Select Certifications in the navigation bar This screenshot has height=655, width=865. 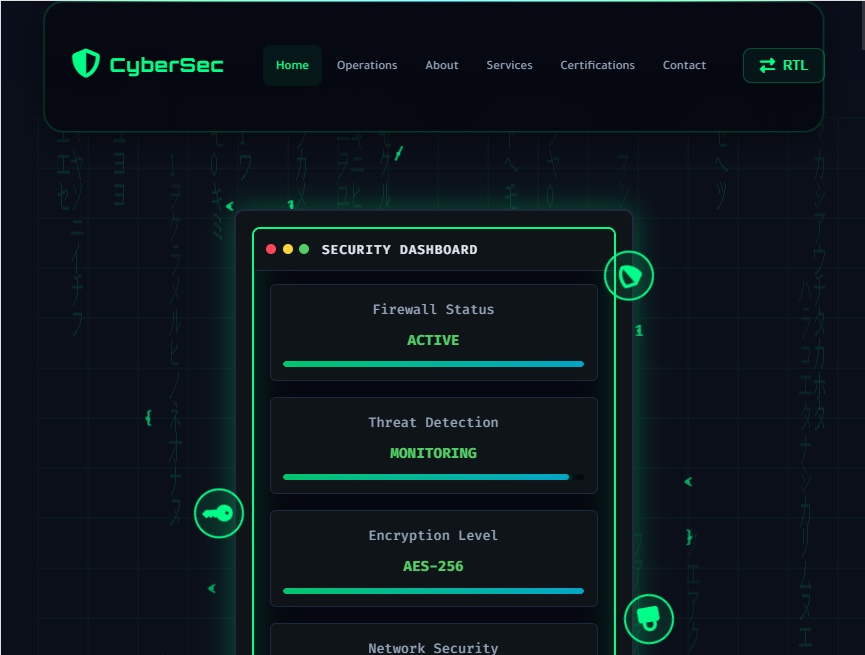point(597,65)
